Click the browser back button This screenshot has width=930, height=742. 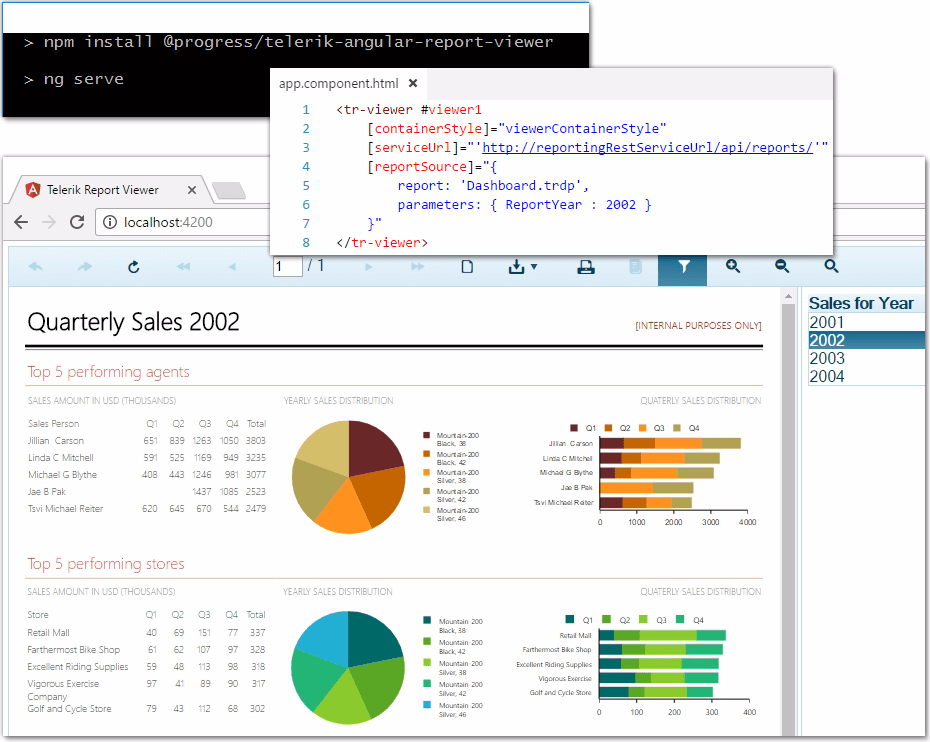[23, 224]
